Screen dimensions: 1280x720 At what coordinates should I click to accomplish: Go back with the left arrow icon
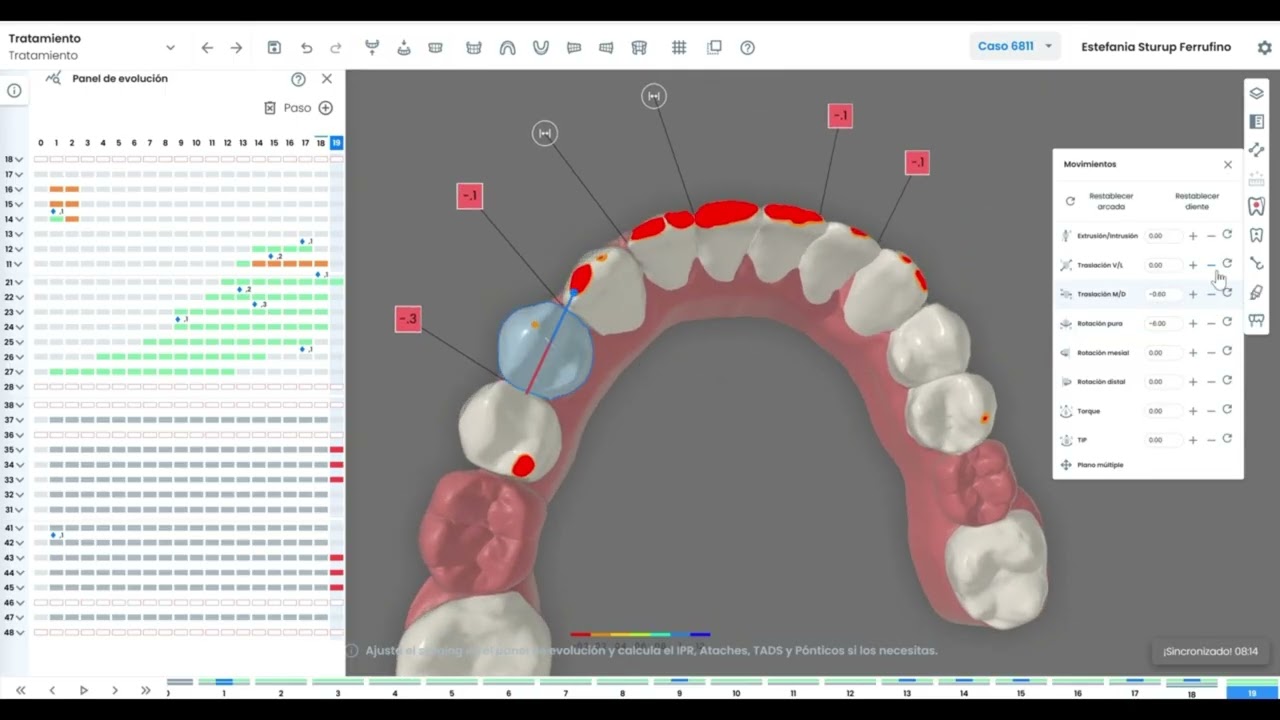click(207, 47)
